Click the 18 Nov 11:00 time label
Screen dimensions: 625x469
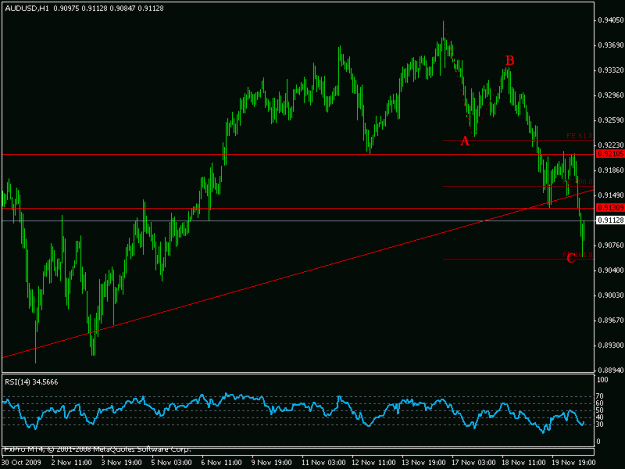pos(523,463)
